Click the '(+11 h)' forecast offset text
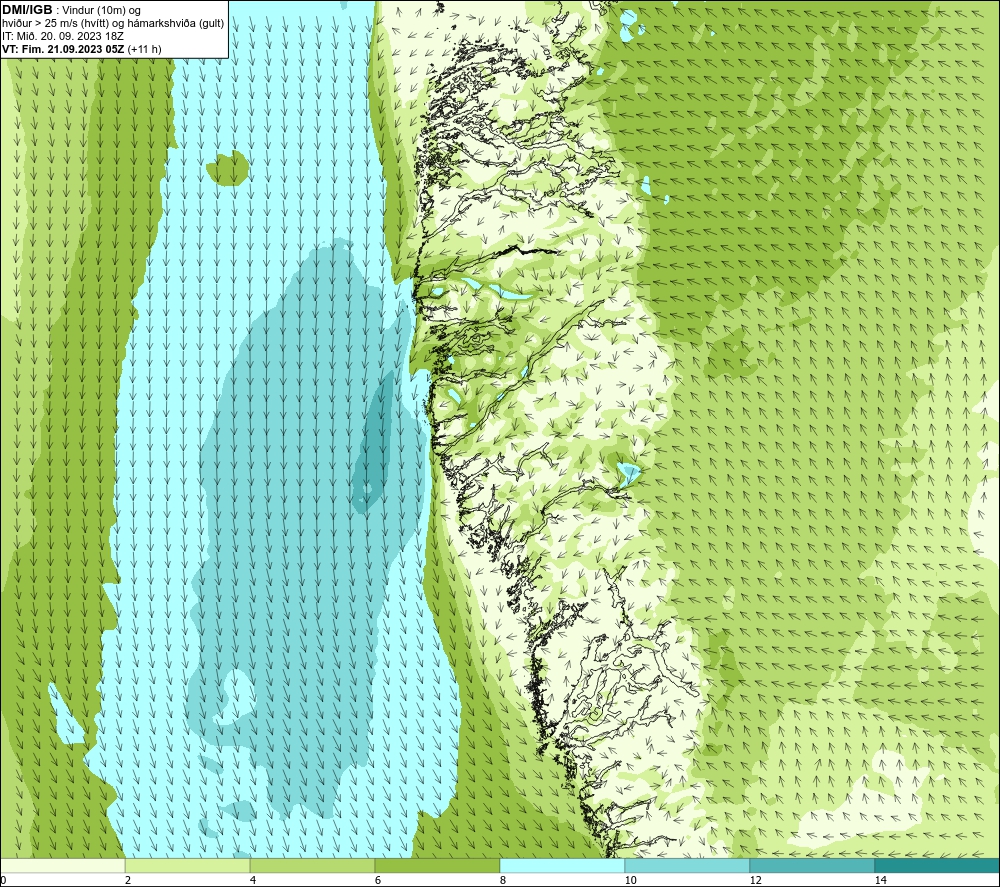 [145, 48]
